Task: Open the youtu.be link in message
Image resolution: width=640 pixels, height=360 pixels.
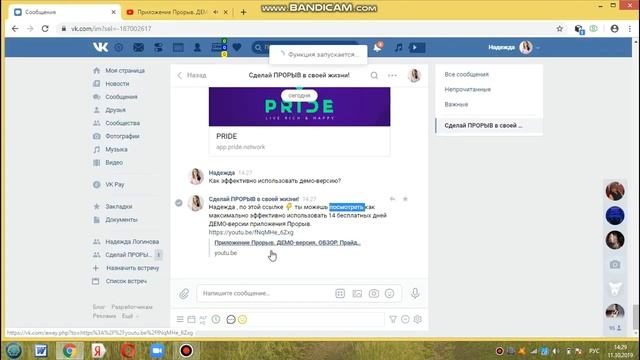Action: pyautogui.click(x=251, y=232)
